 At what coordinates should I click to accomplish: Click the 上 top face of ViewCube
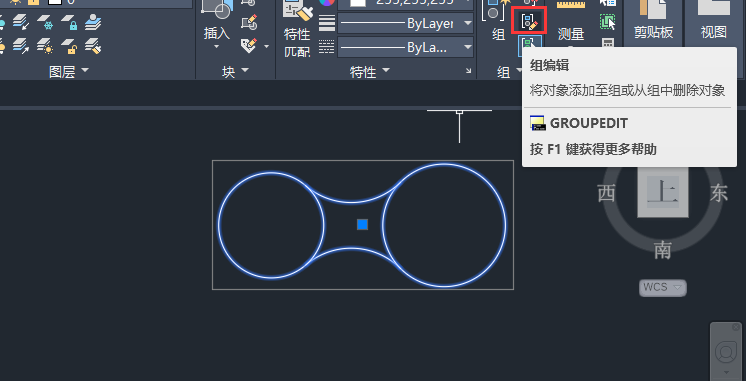663,192
